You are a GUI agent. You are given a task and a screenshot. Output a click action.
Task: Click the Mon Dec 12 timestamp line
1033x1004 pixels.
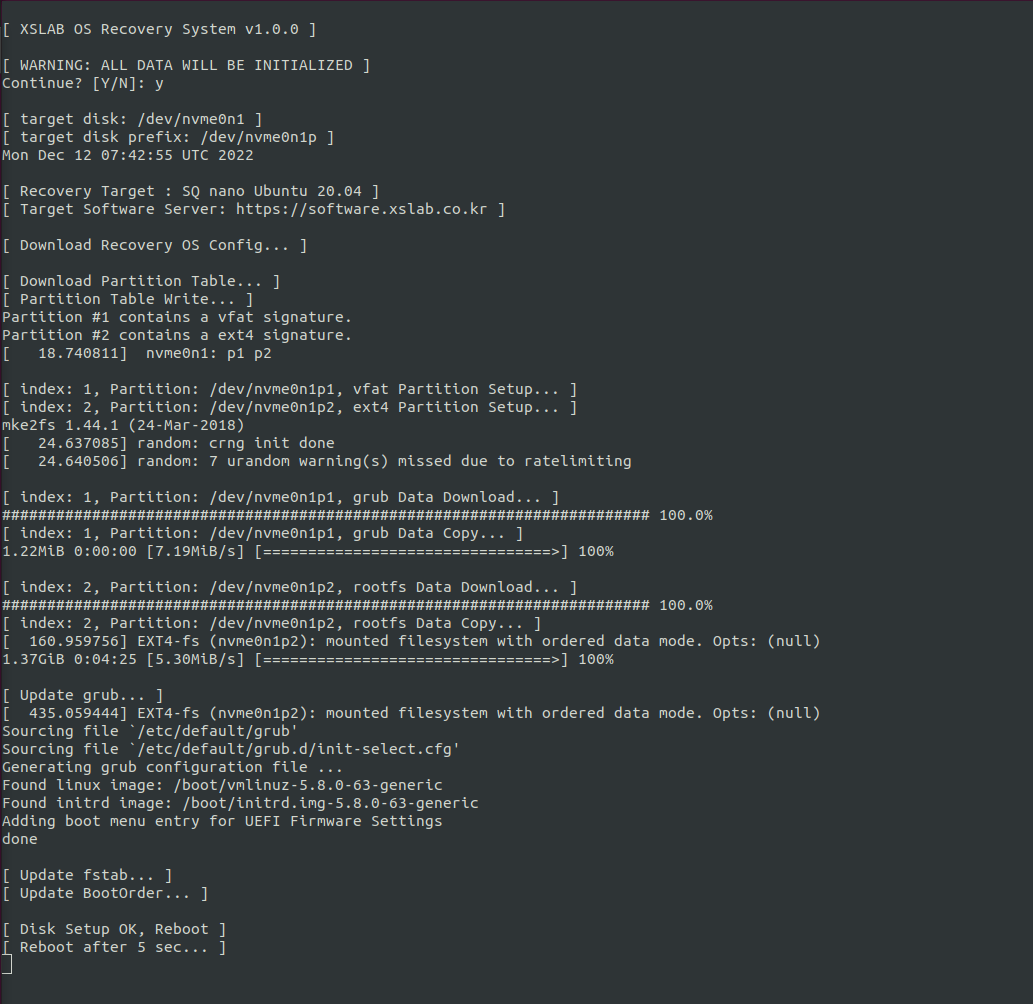click(x=127, y=155)
